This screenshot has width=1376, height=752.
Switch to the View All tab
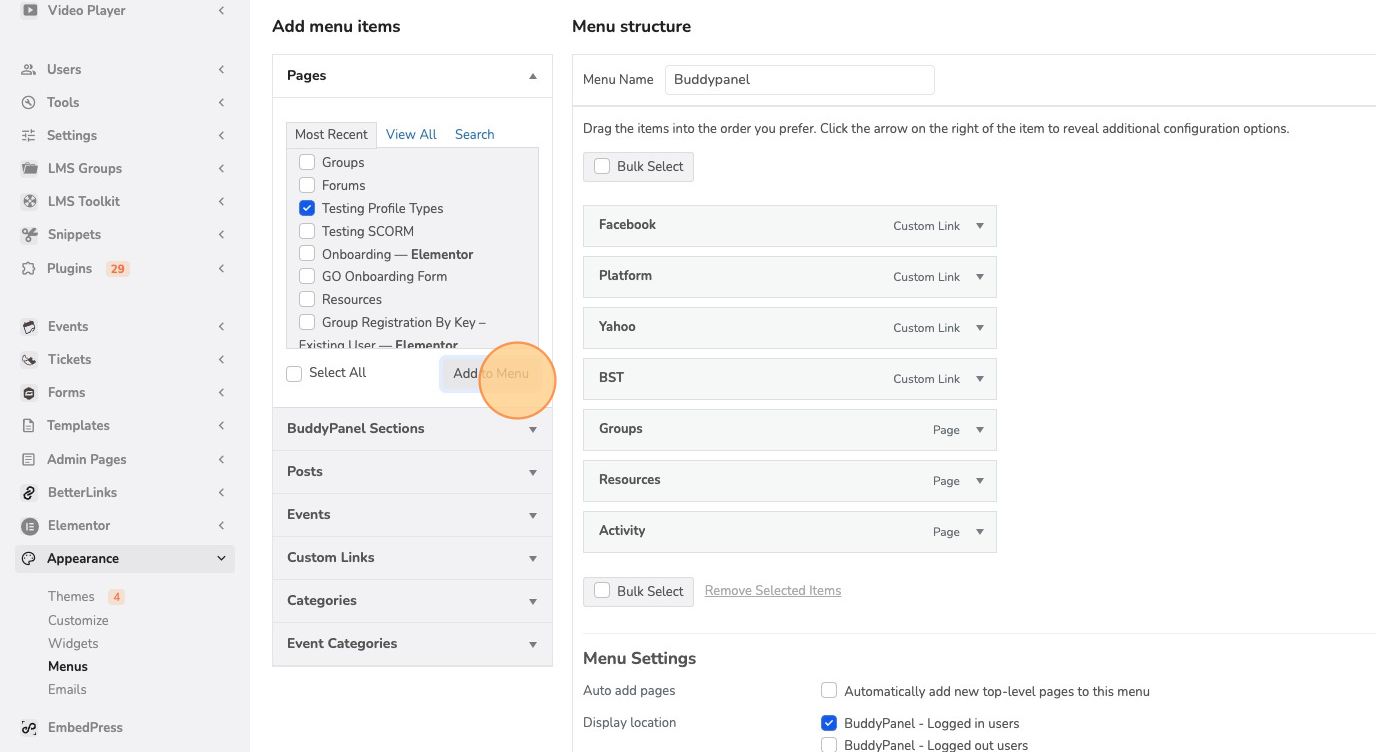pos(411,134)
